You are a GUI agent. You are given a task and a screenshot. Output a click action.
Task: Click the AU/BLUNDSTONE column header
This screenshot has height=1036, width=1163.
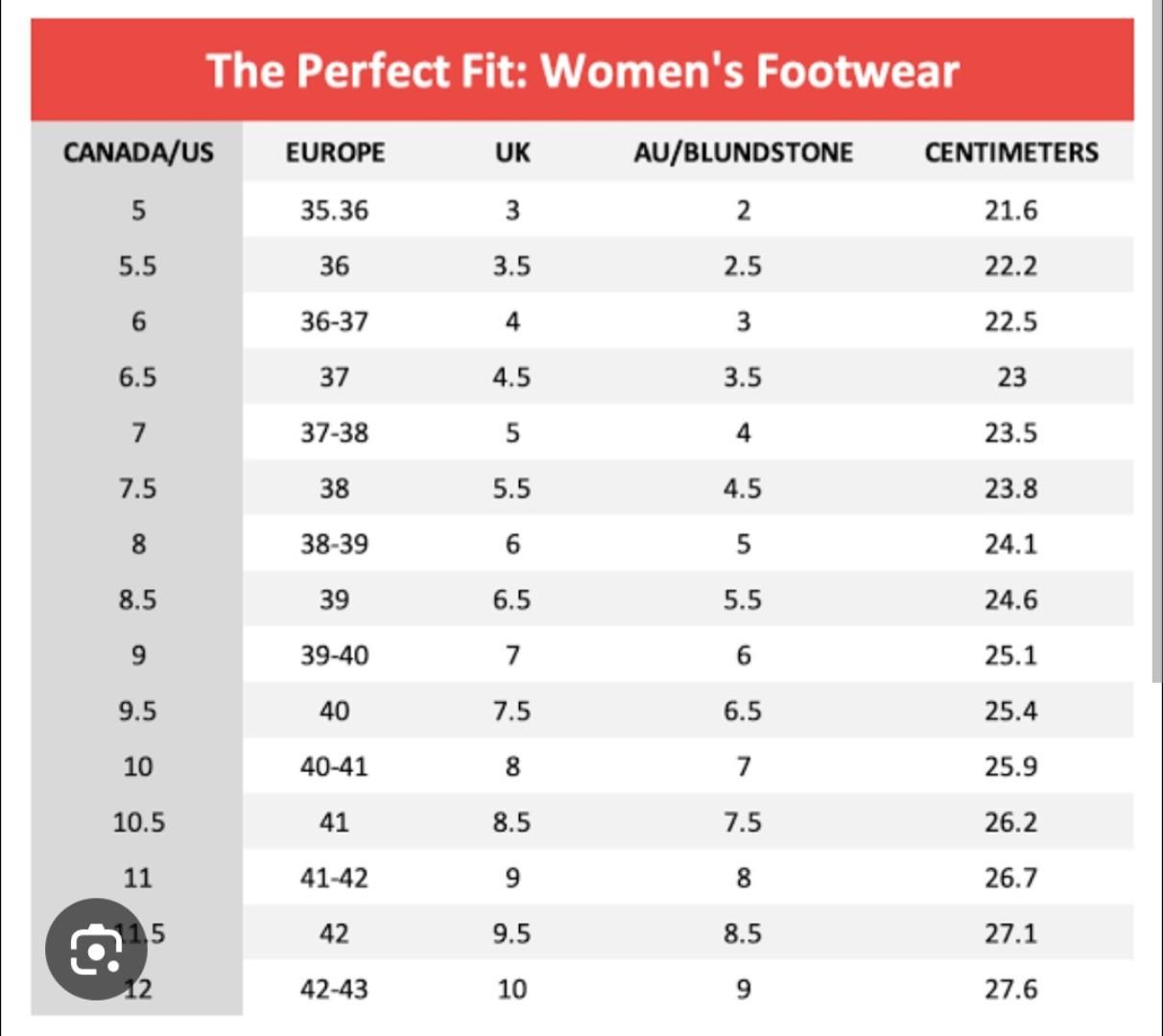coord(743,153)
